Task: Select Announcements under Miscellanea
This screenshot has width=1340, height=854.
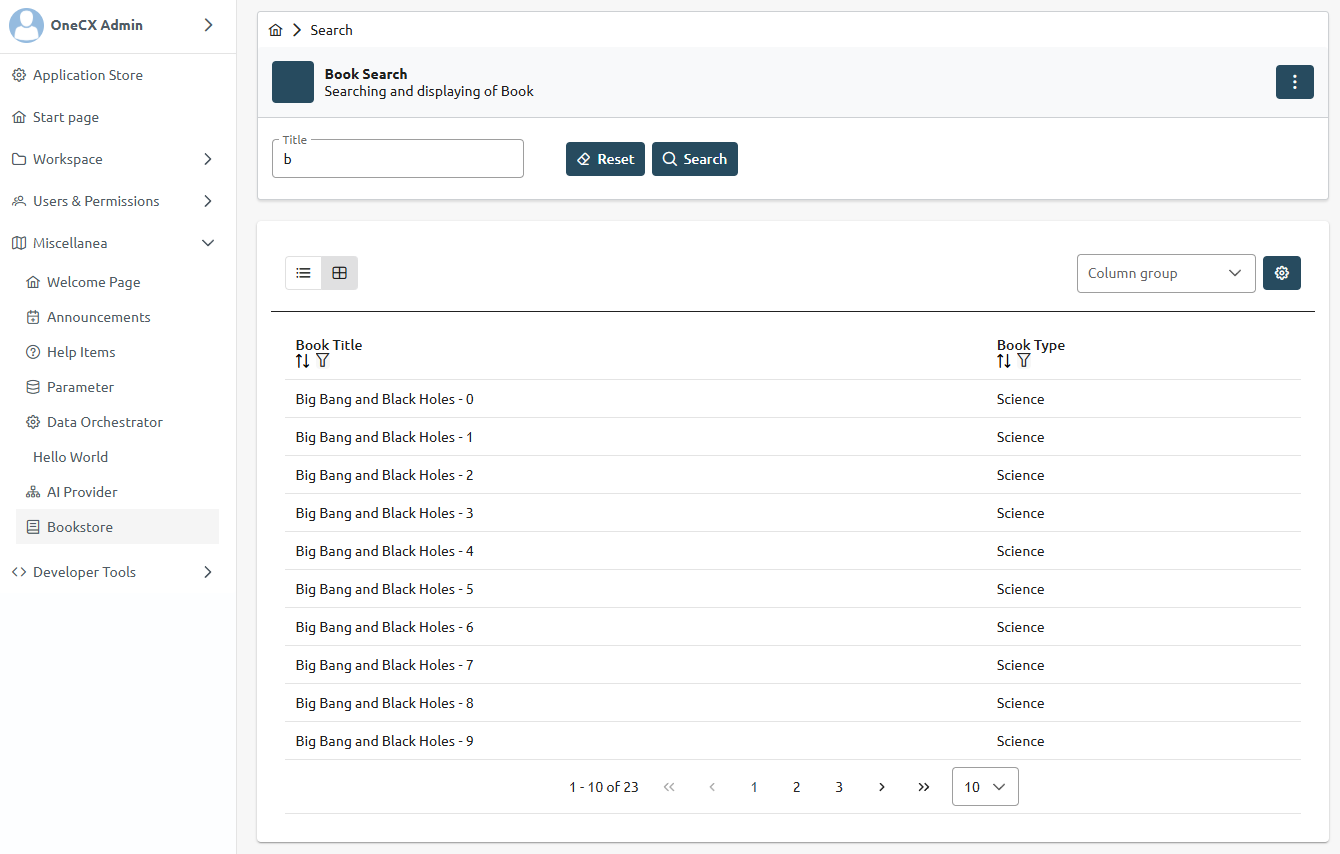Action: tap(97, 317)
